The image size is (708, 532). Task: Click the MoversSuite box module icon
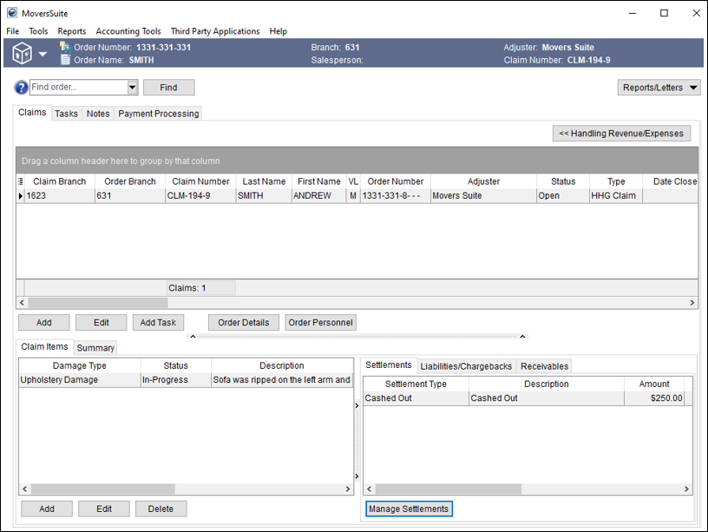tap(21, 53)
